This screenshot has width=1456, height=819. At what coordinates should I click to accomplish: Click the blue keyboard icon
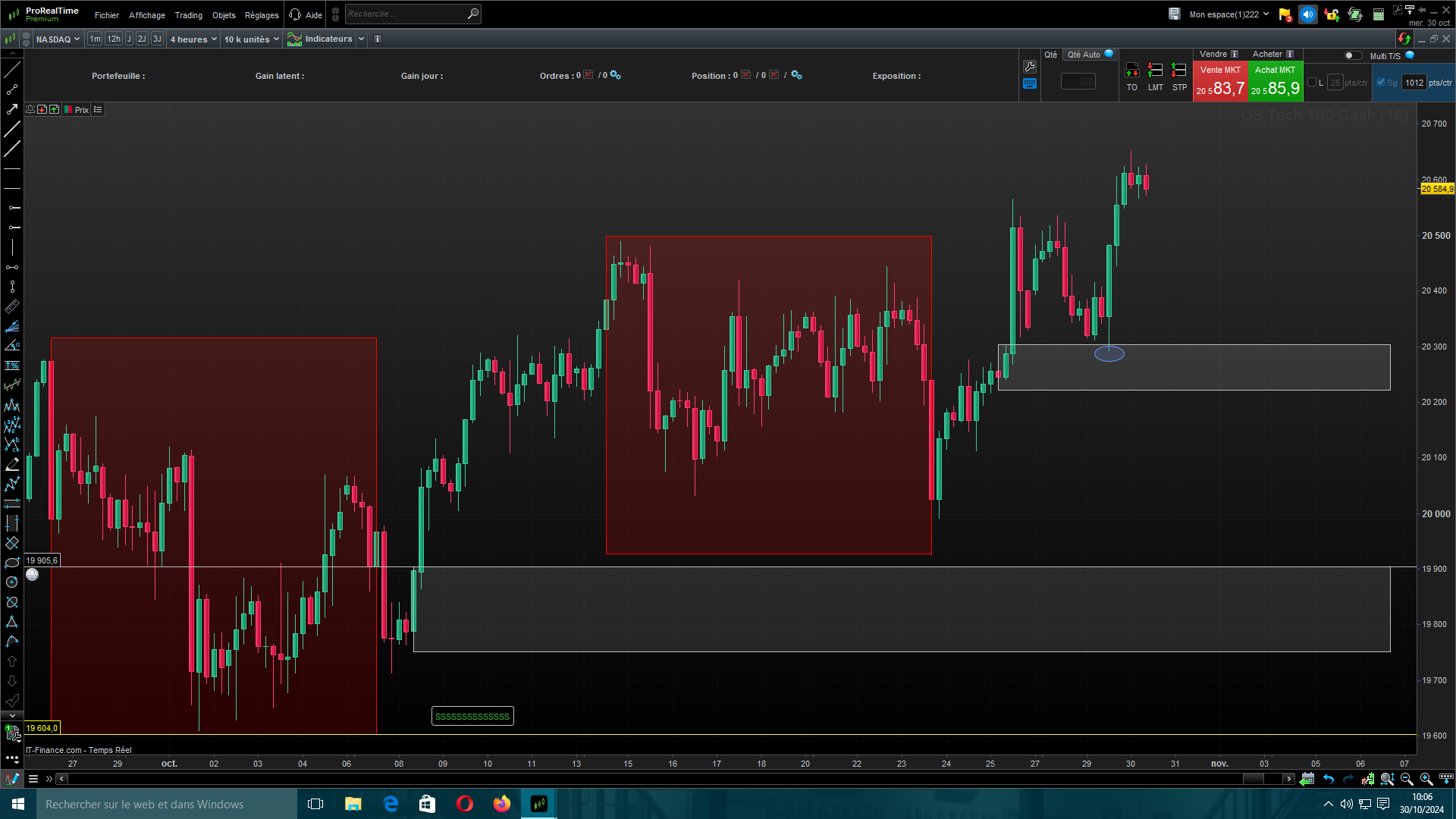1029,84
